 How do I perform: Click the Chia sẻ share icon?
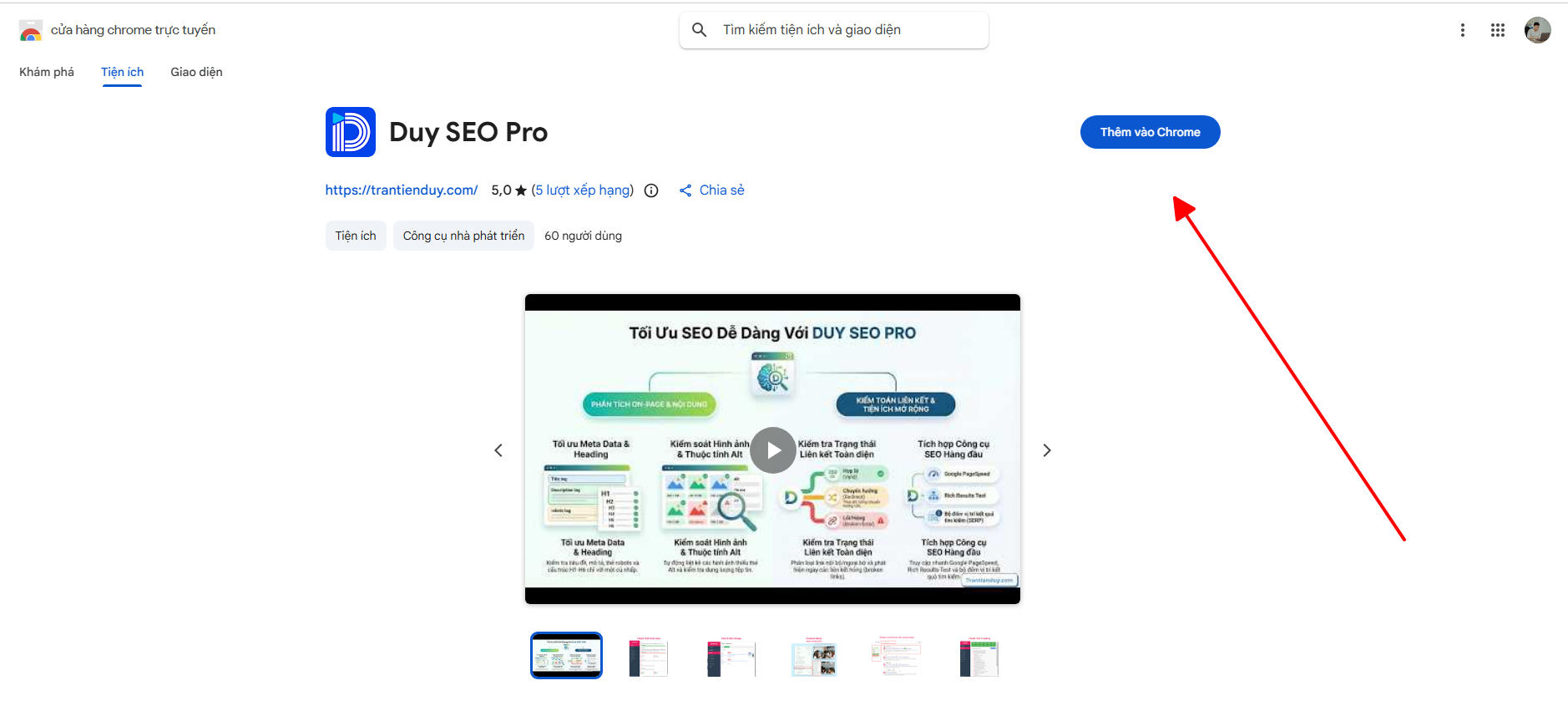[x=685, y=190]
